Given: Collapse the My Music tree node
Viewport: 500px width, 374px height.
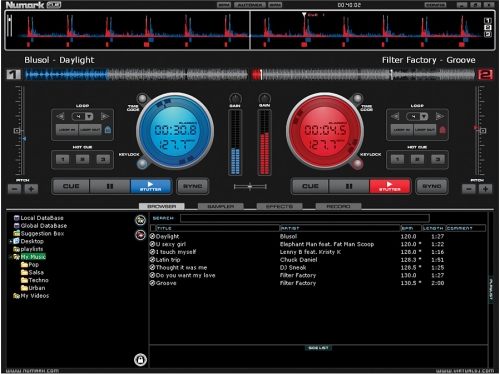Looking at the screenshot, I should 11,257.
